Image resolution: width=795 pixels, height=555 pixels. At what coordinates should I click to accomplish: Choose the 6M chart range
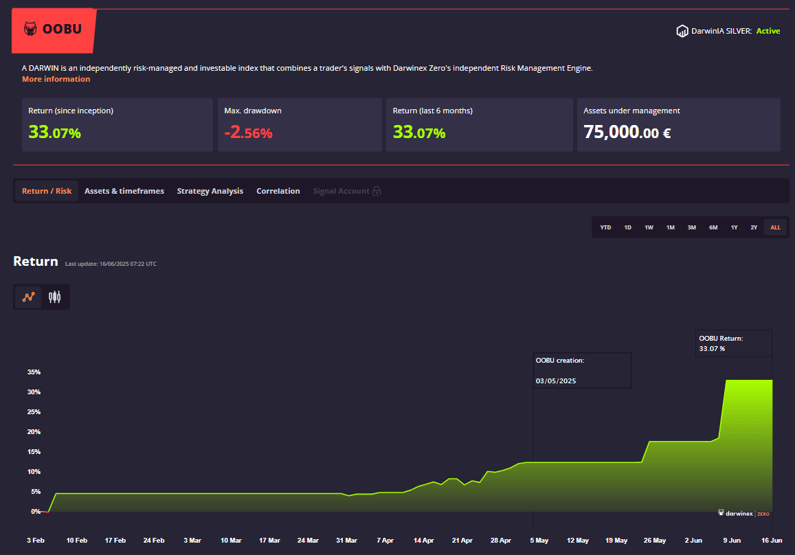(x=713, y=228)
